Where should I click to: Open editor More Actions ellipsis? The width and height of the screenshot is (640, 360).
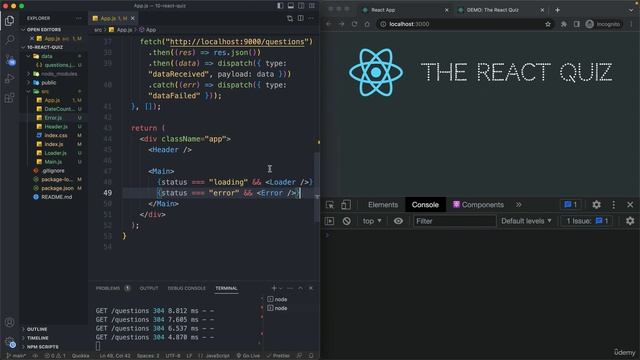coord(311,18)
